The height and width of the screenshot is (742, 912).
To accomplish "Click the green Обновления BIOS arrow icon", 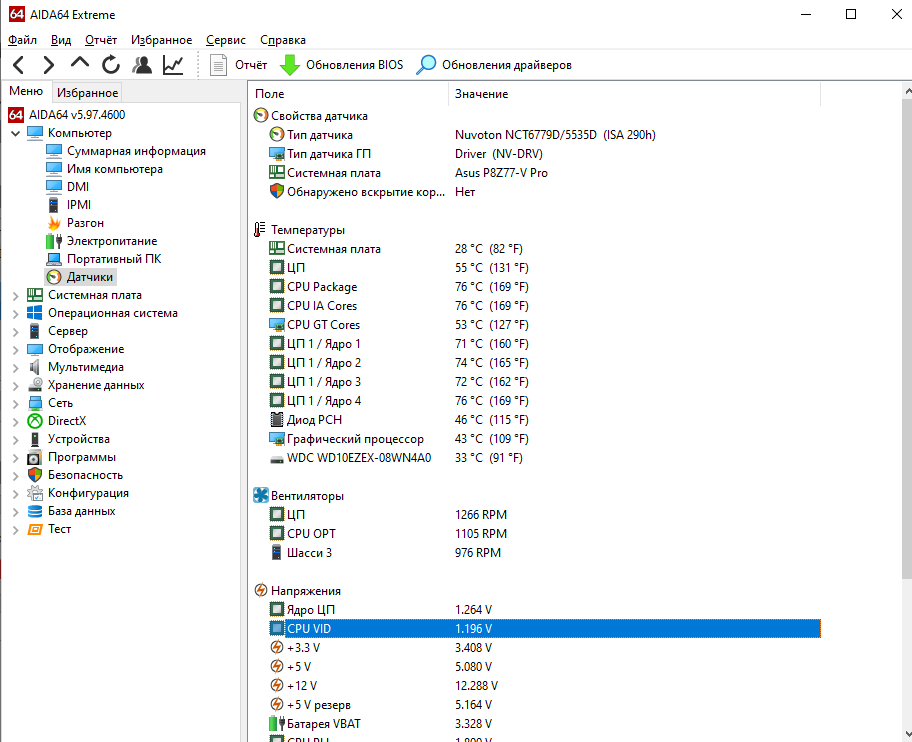I will tap(290, 65).
